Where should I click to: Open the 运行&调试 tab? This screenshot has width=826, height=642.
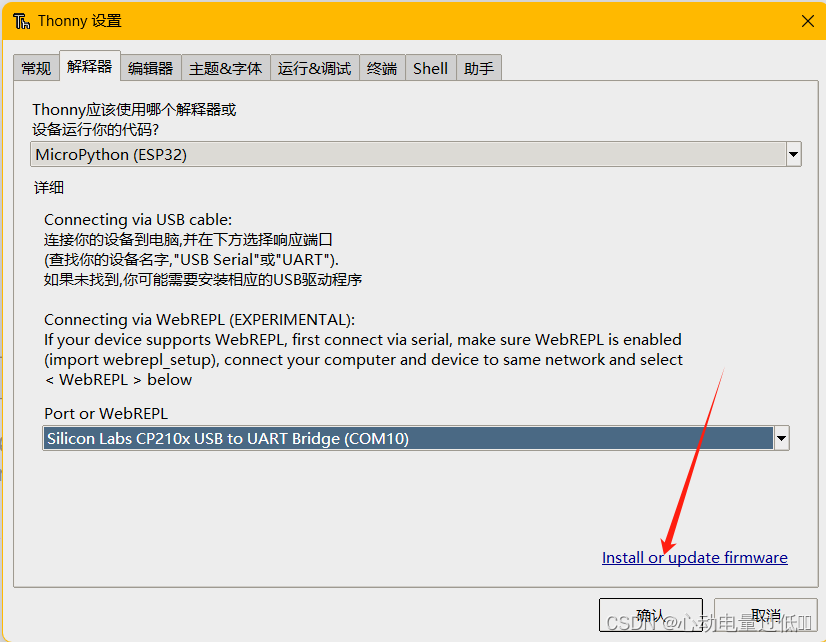coord(314,68)
